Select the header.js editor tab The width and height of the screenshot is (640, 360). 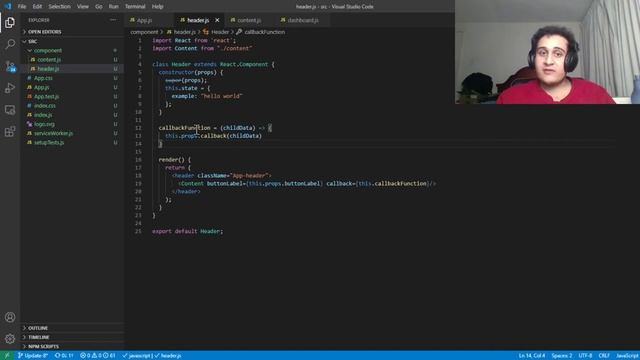198,20
